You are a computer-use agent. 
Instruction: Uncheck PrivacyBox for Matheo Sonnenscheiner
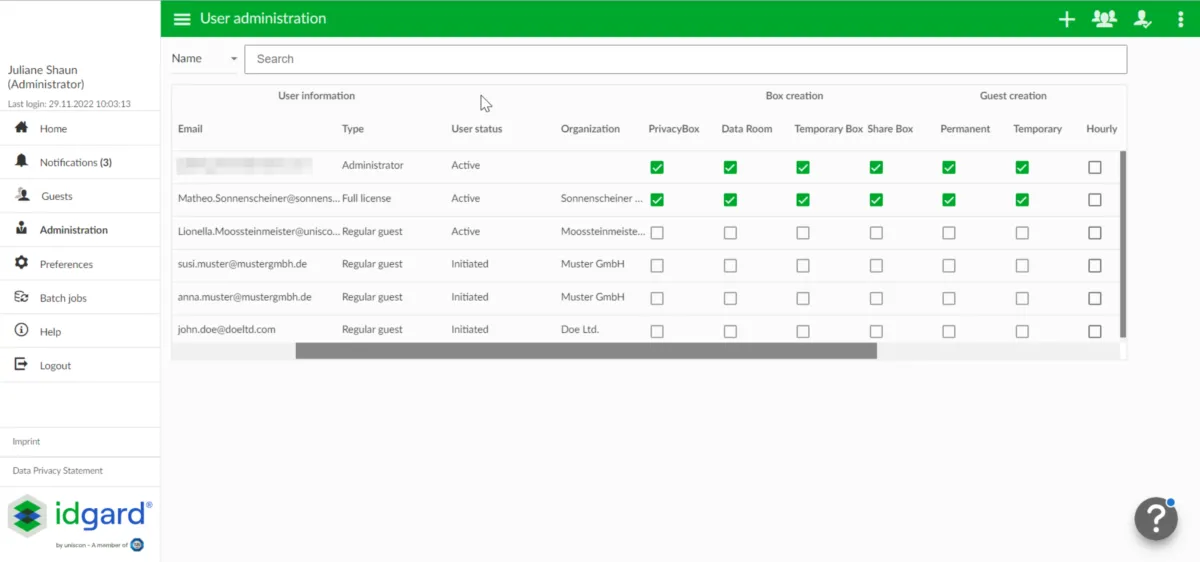[657, 200]
